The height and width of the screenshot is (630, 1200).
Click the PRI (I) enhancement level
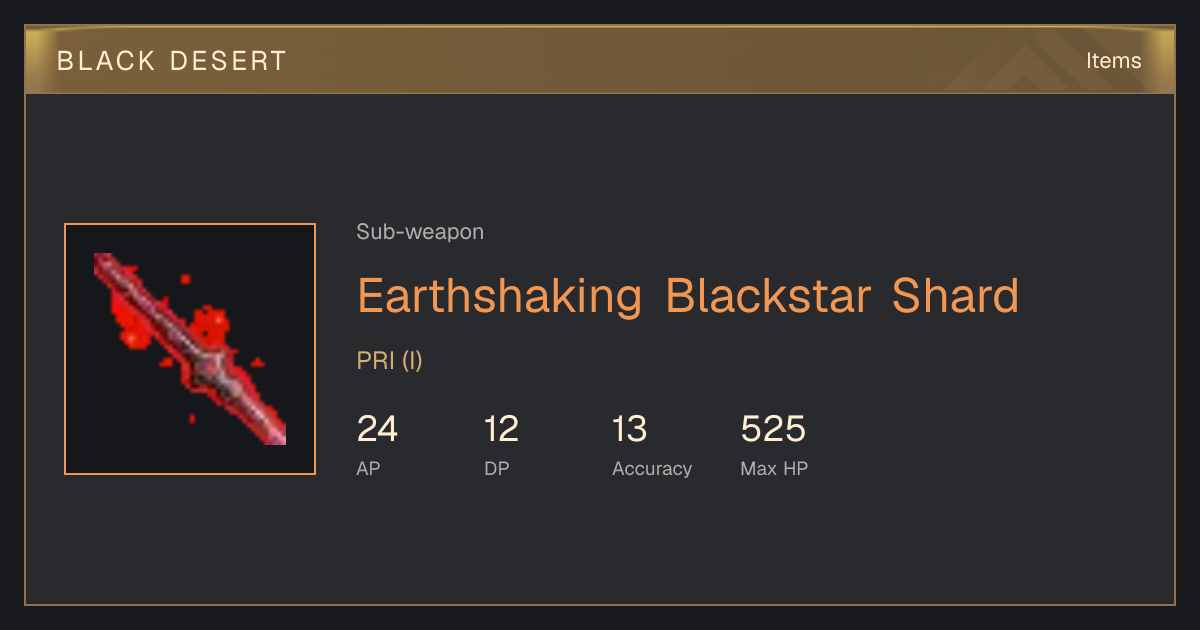click(390, 361)
